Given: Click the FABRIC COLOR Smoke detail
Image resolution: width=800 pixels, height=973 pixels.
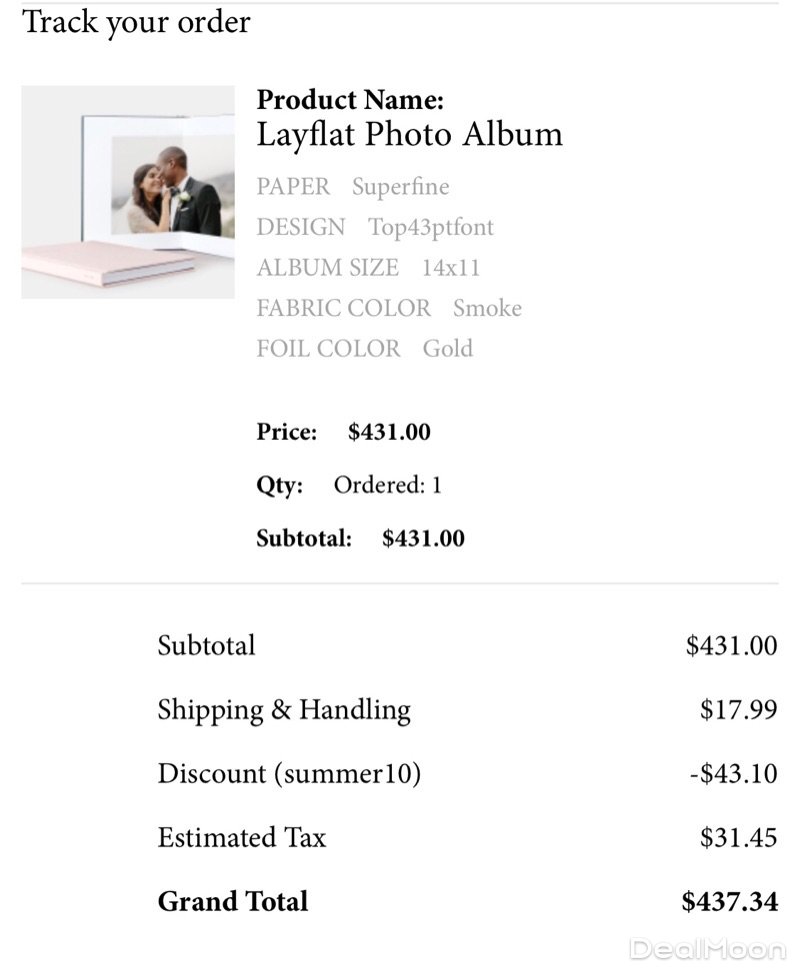Looking at the screenshot, I should [x=389, y=308].
